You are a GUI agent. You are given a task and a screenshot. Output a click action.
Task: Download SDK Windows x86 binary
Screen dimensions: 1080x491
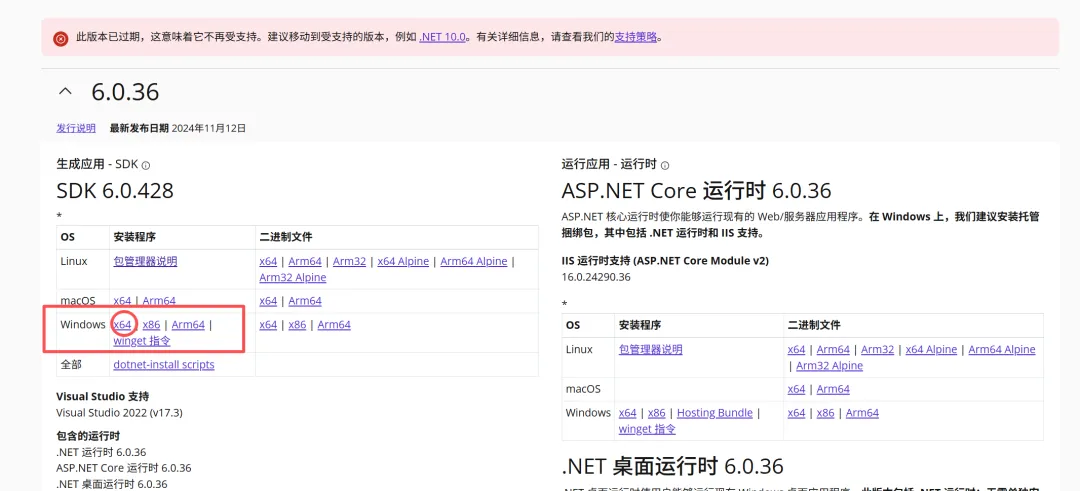tap(298, 324)
